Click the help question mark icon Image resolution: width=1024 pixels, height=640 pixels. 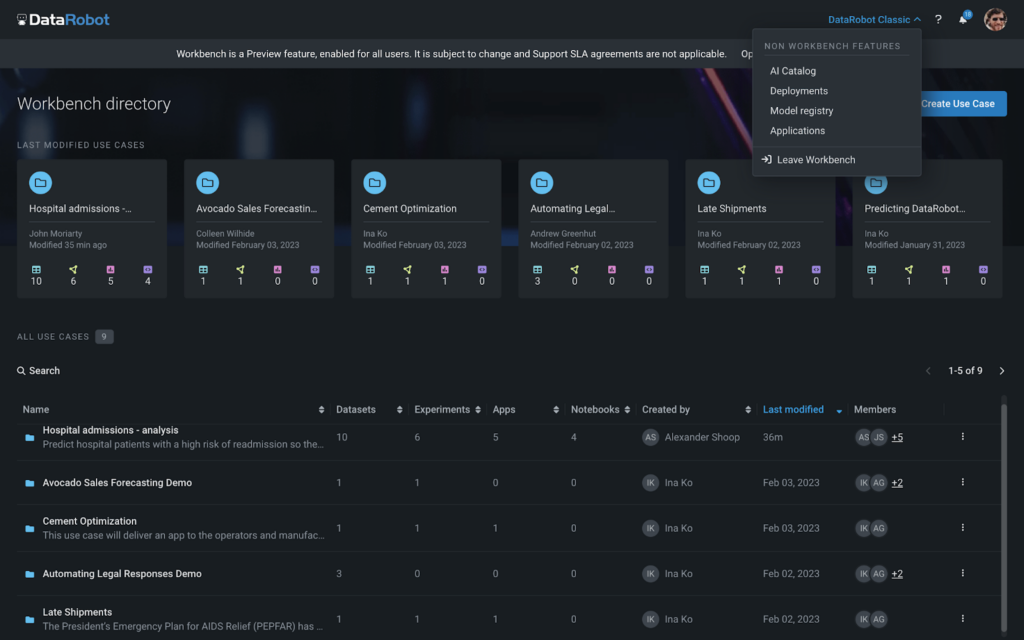(x=937, y=19)
